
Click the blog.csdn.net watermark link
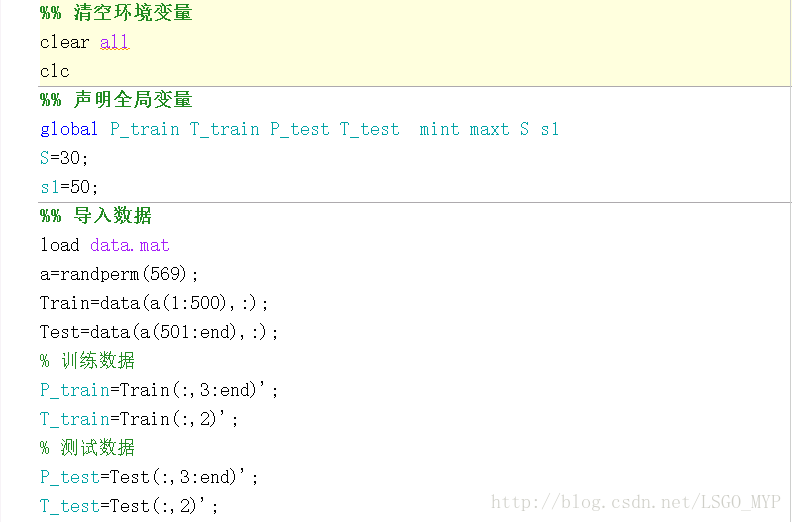tap(636, 502)
